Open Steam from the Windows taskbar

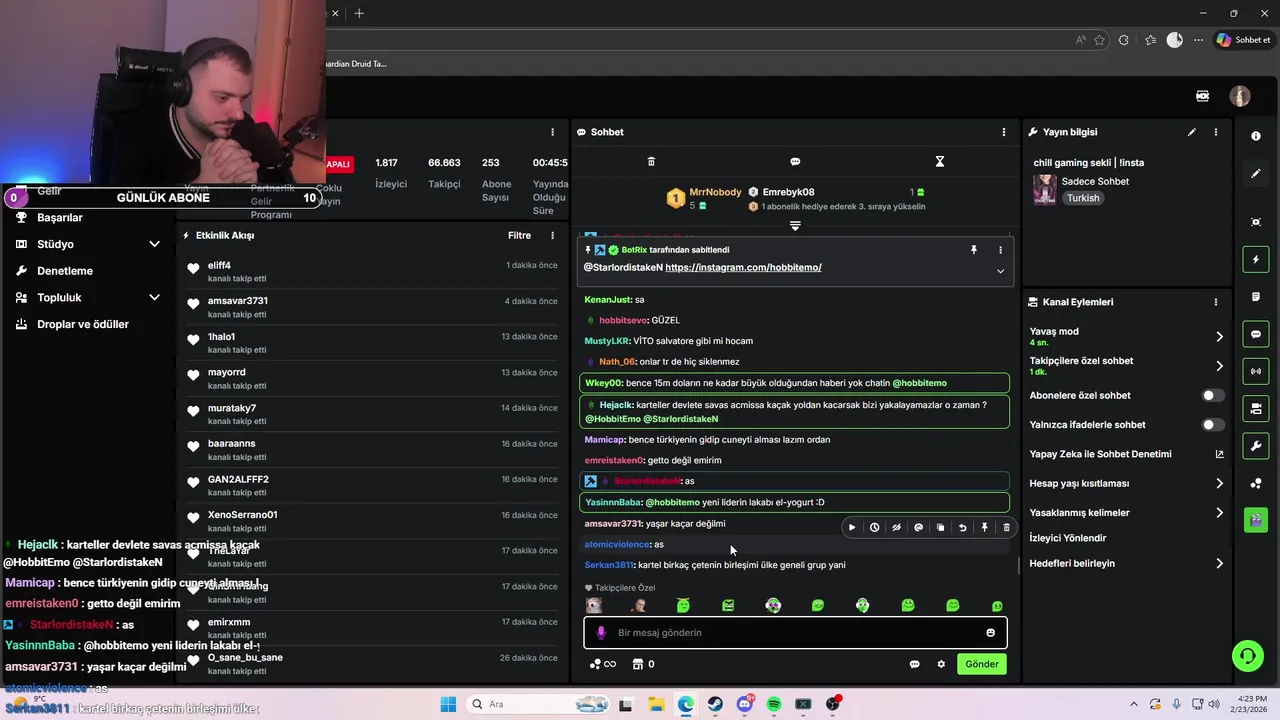[715, 704]
